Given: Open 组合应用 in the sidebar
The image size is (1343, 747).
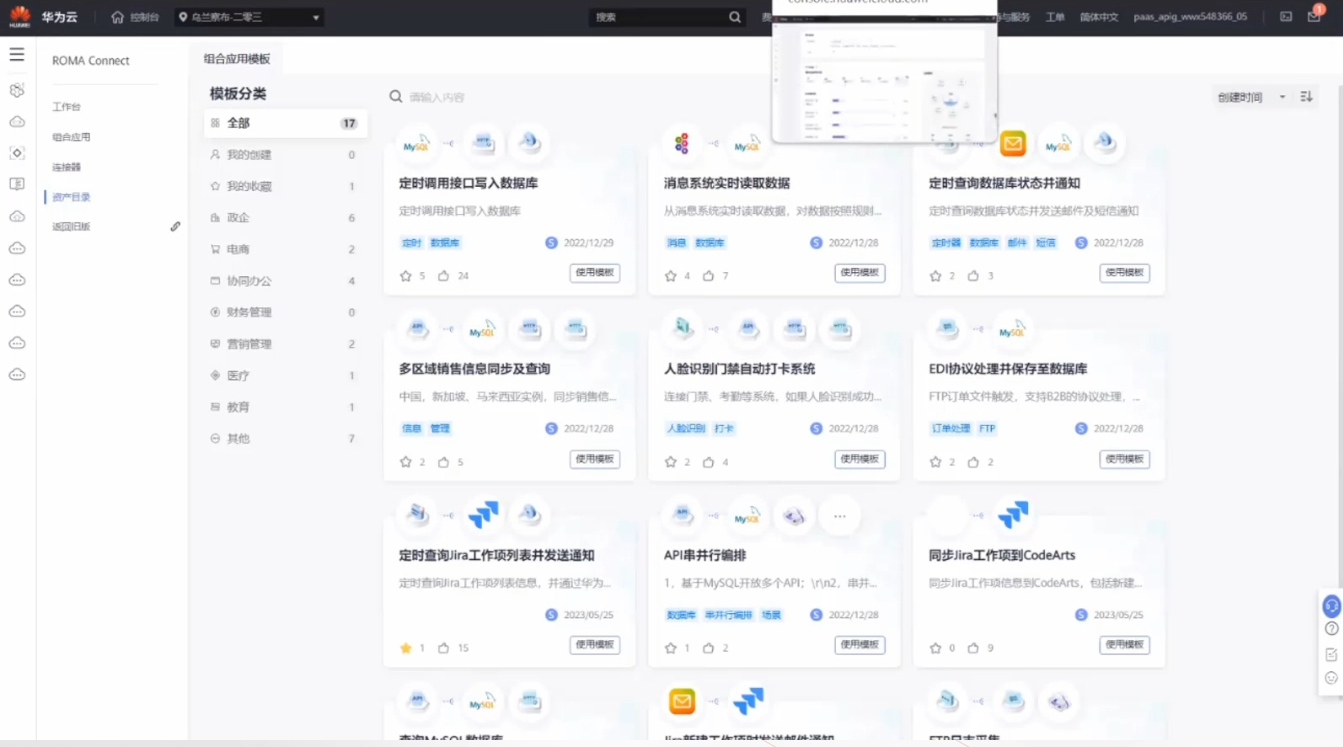Looking at the screenshot, I should (x=71, y=137).
